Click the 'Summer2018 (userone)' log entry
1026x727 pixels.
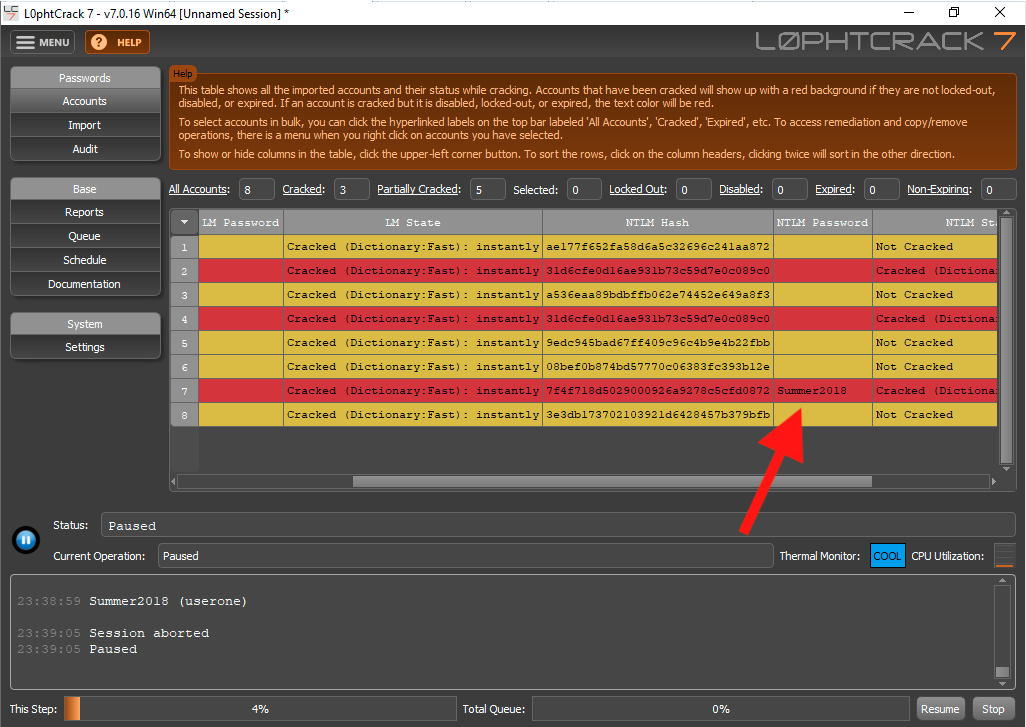[x=168, y=601]
